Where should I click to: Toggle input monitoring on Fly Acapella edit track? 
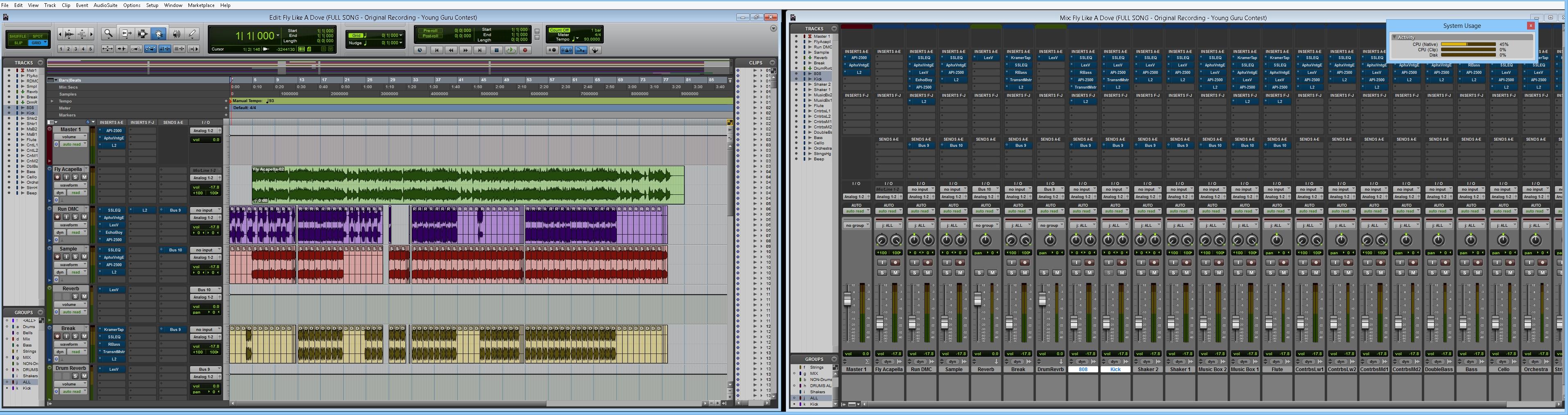(x=66, y=177)
